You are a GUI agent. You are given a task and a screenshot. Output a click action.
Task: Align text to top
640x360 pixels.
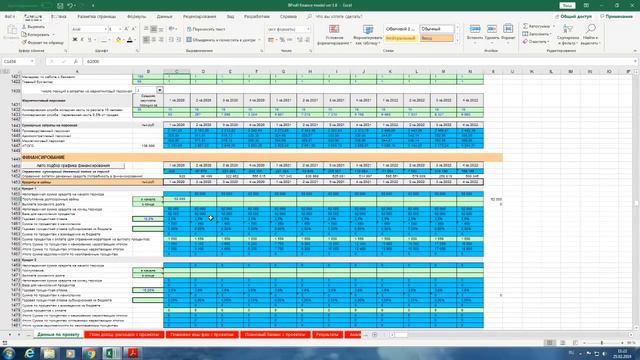(x=146, y=29)
